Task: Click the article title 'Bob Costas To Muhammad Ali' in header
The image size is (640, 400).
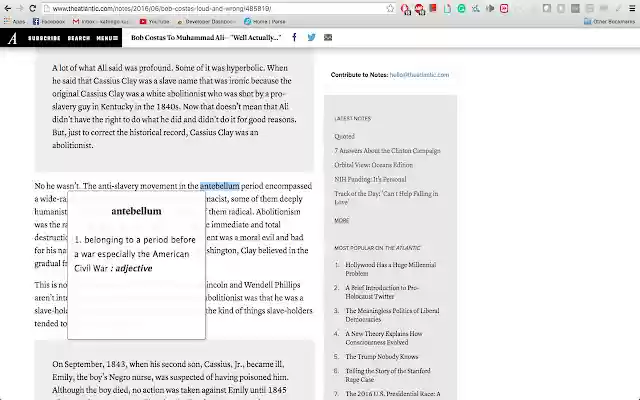Action: (x=206, y=38)
